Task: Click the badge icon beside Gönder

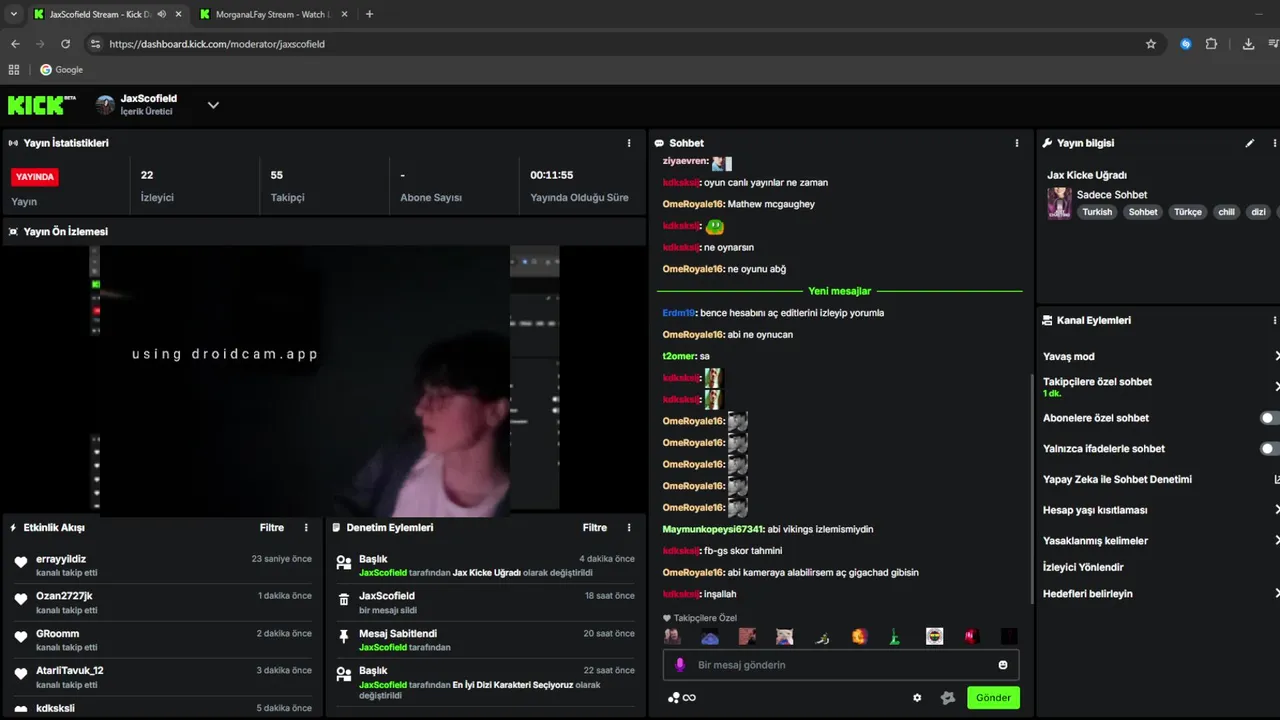Action: click(x=948, y=698)
